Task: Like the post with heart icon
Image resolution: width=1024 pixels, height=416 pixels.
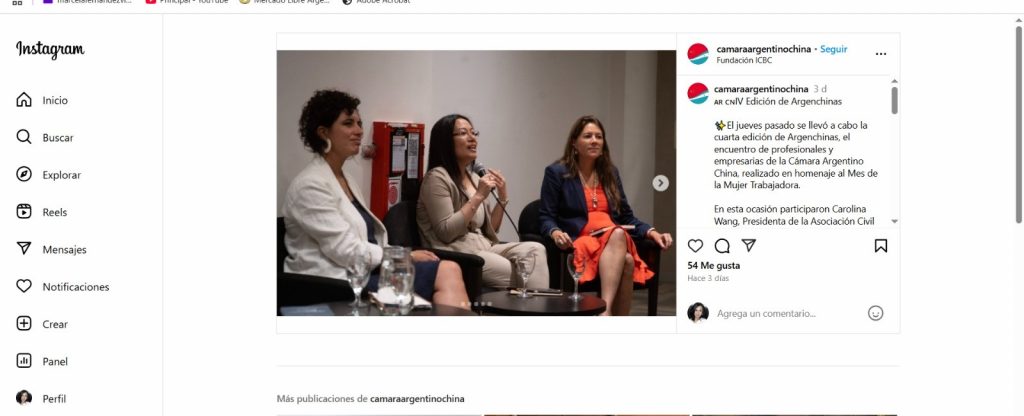Action: point(696,246)
